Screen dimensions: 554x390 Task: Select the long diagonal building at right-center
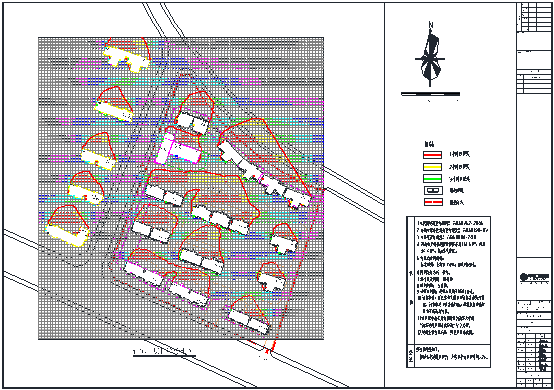(x=264, y=175)
